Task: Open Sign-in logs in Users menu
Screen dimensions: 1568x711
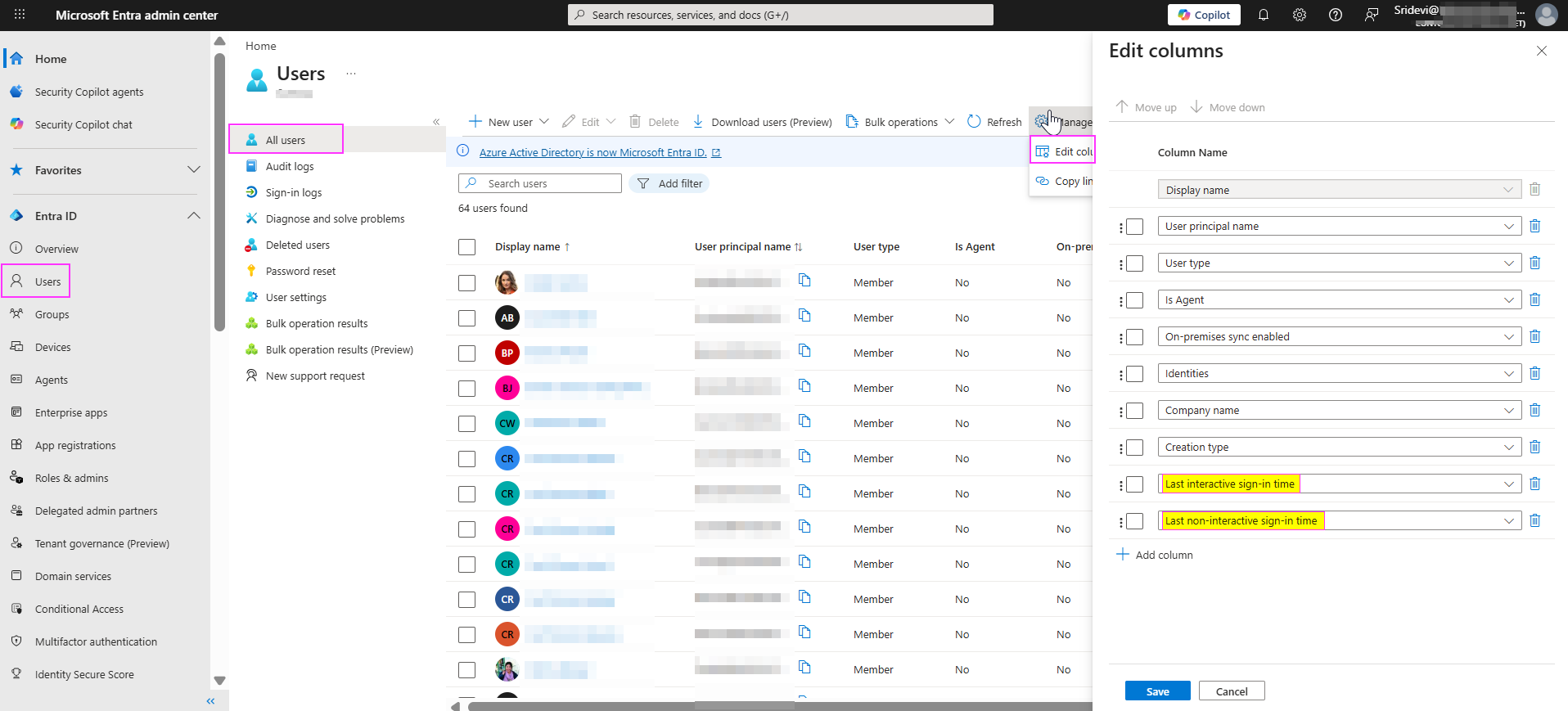Action: coord(294,192)
